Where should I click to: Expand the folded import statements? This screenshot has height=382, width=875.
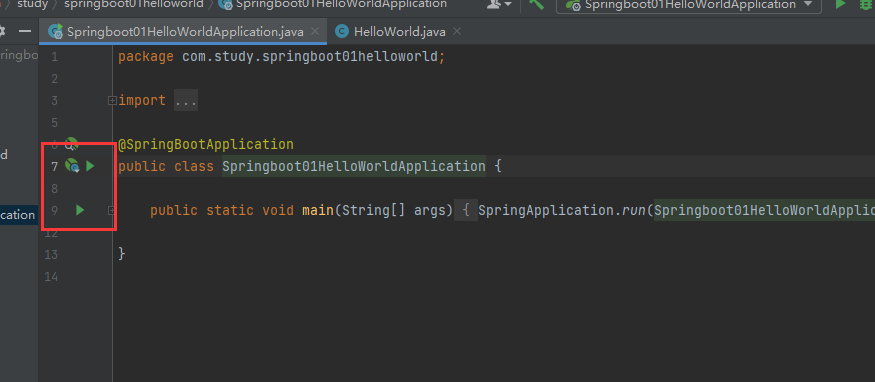(x=112, y=100)
